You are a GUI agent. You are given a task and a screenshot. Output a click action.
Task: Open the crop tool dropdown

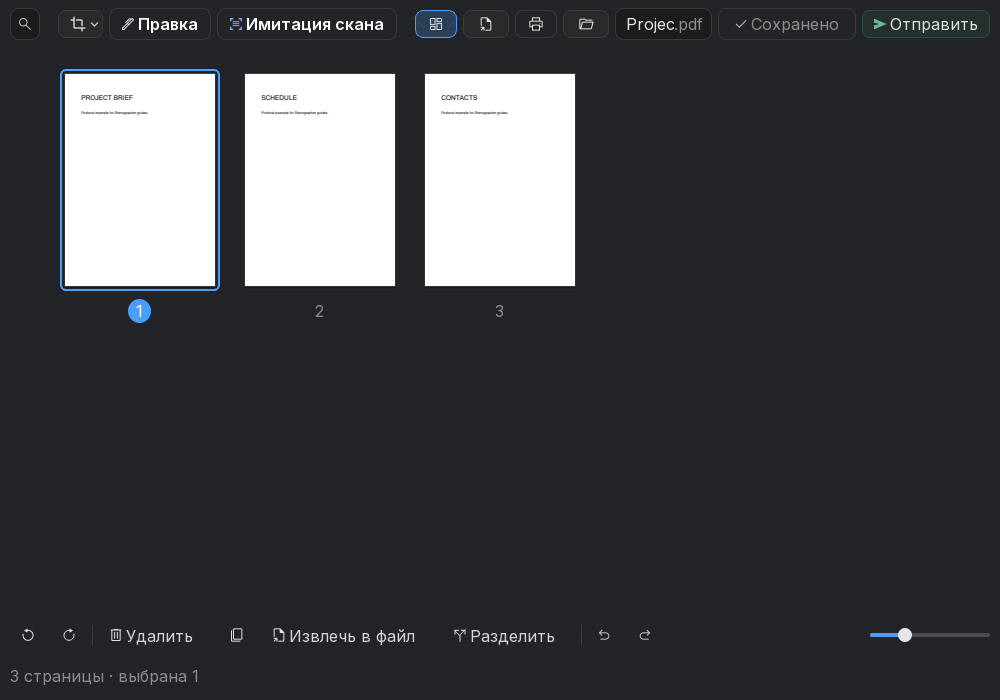coord(80,24)
